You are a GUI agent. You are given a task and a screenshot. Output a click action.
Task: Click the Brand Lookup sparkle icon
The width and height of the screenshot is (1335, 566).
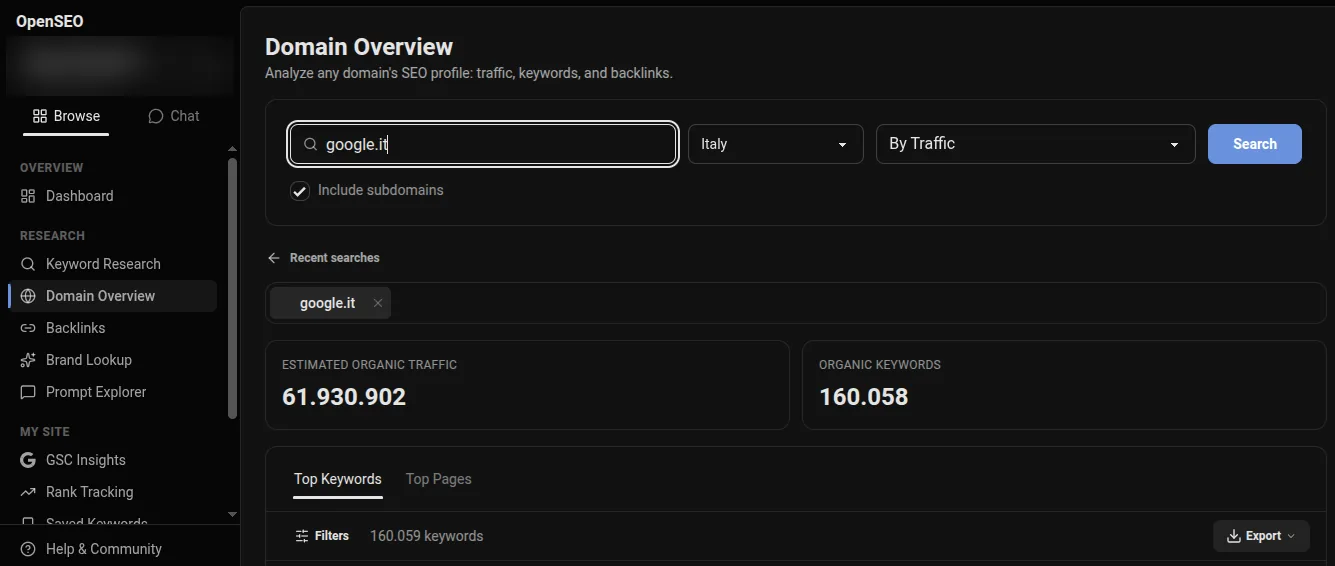click(x=28, y=360)
